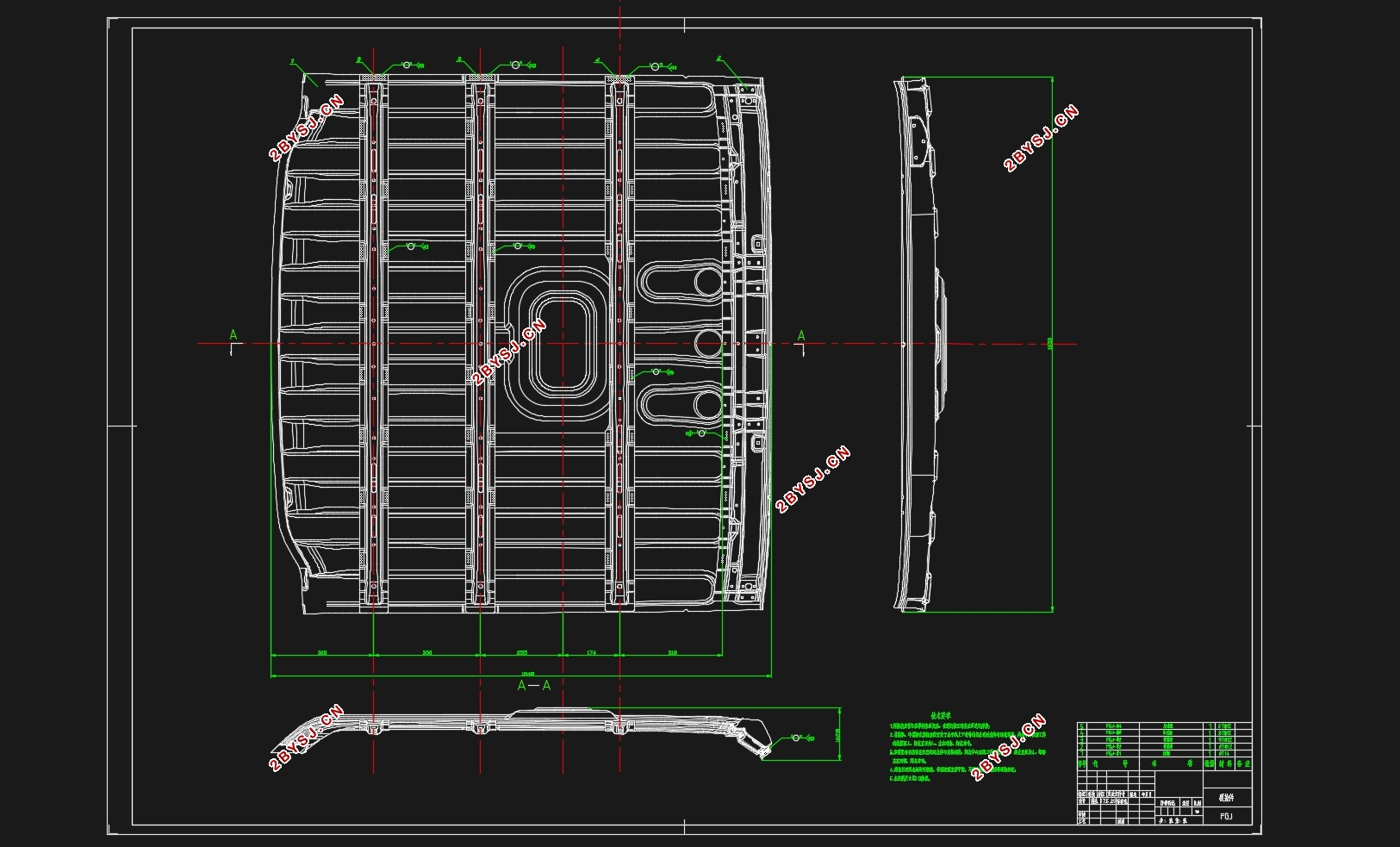The width and height of the screenshot is (1400, 847).
Task: Click the right-hand section marker A
Action: 801,335
